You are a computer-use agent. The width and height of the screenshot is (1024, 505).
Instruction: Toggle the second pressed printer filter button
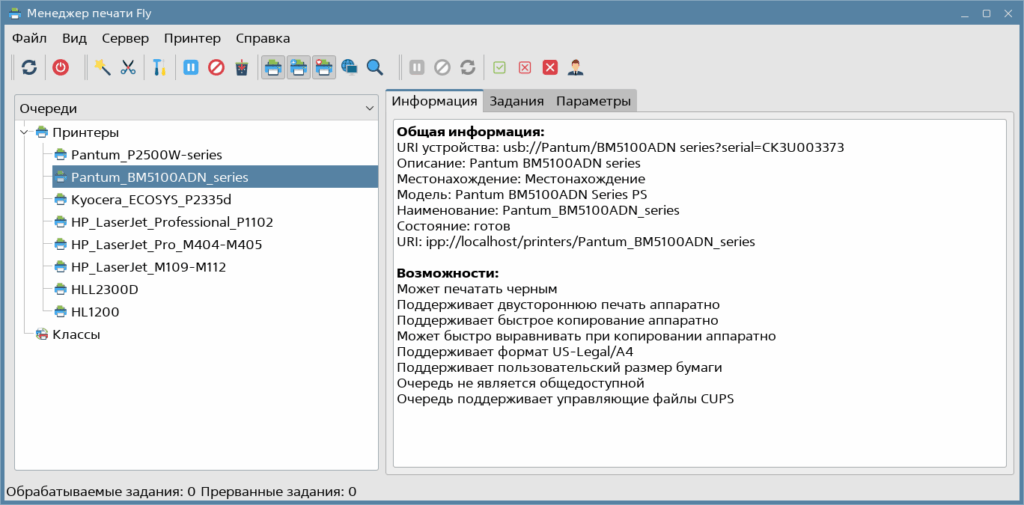pos(298,67)
